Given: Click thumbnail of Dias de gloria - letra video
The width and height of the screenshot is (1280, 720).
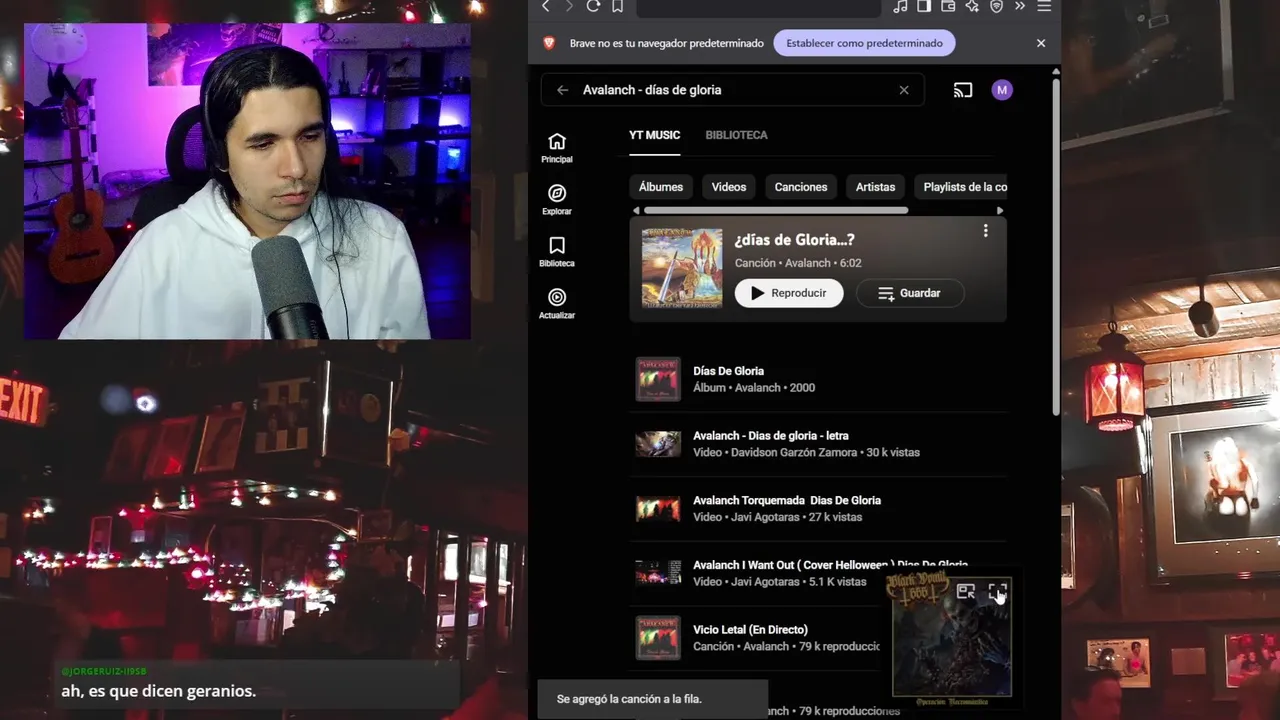Looking at the screenshot, I should point(658,444).
